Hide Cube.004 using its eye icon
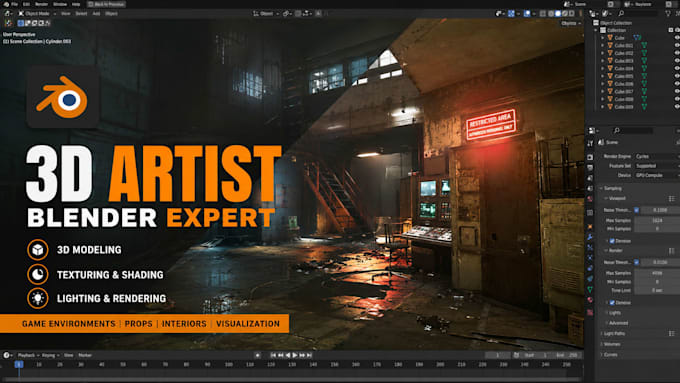The width and height of the screenshot is (680, 383). coord(677,69)
